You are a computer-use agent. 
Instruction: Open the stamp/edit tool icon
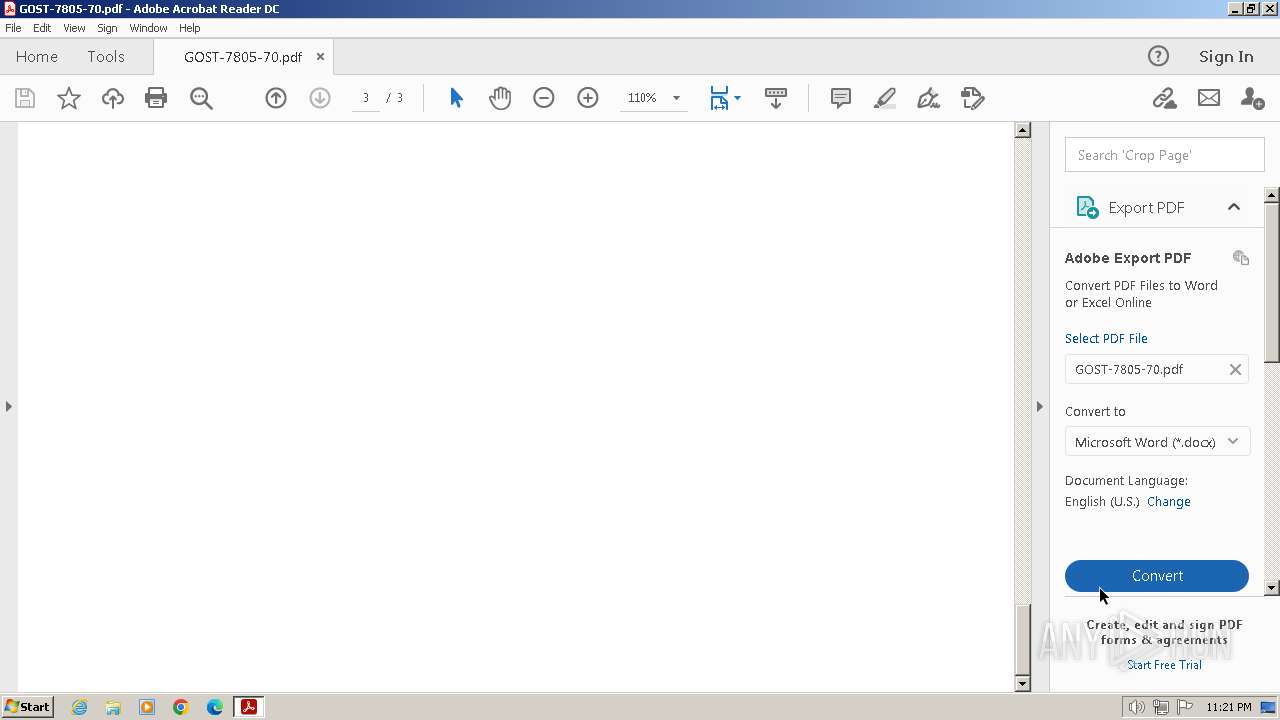(x=973, y=98)
